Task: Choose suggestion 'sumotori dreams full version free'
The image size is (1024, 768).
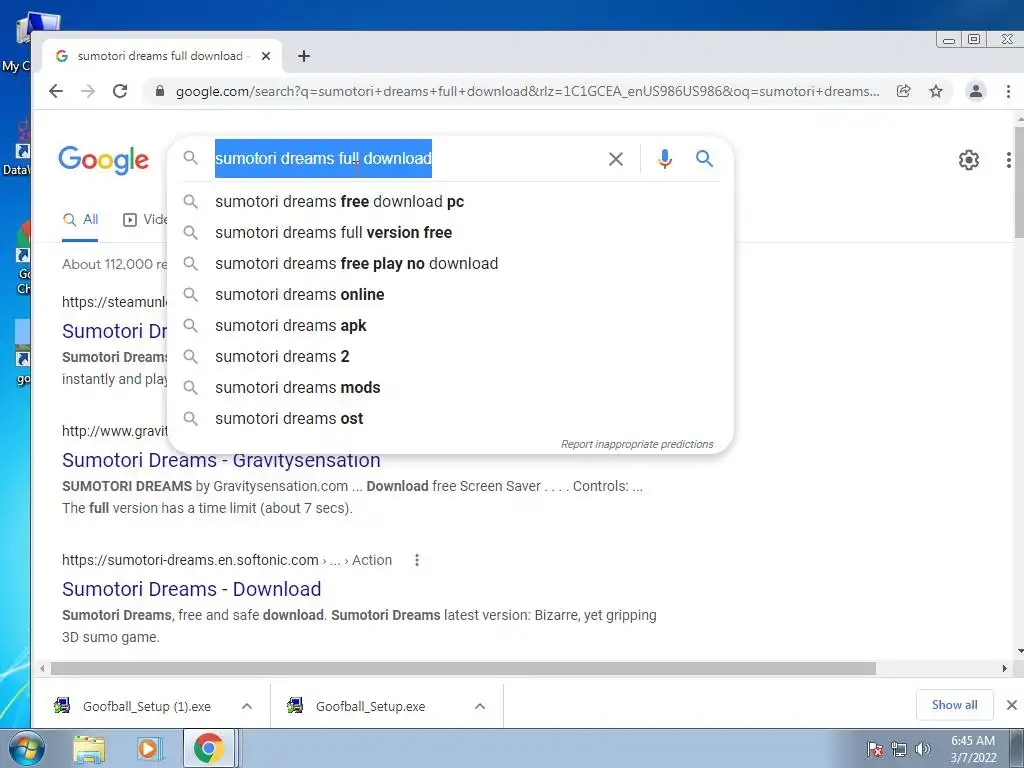Action: point(451,232)
